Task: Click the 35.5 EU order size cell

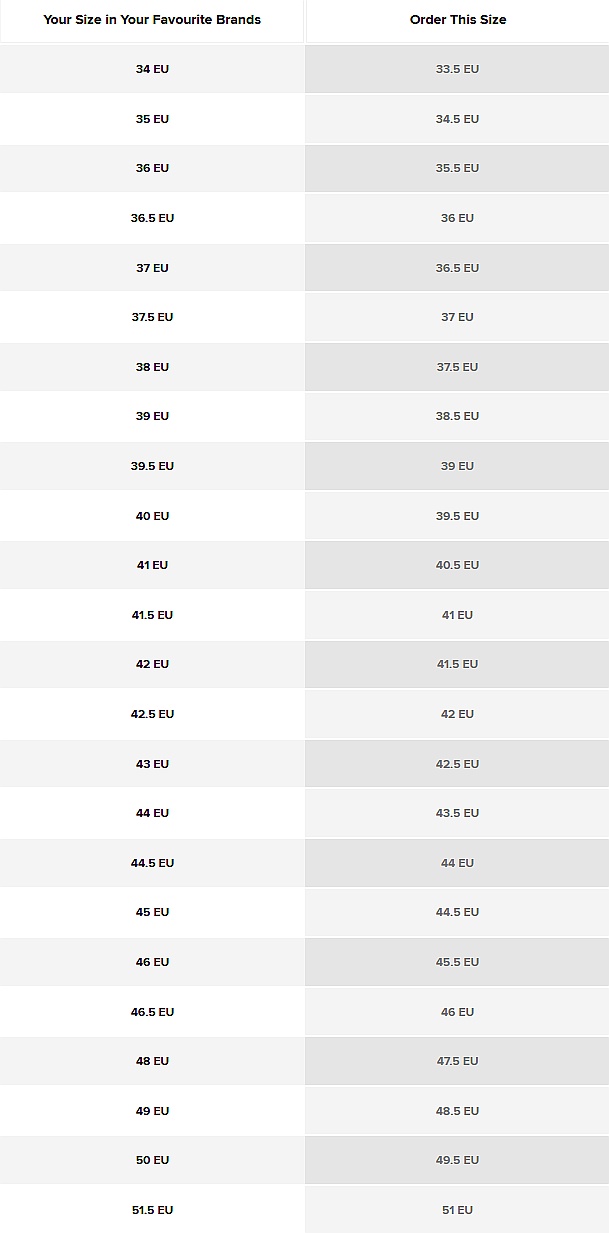Action: (x=457, y=168)
